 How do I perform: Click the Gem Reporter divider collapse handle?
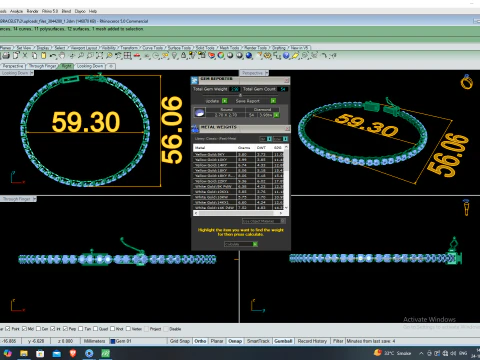(x=240, y=95)
